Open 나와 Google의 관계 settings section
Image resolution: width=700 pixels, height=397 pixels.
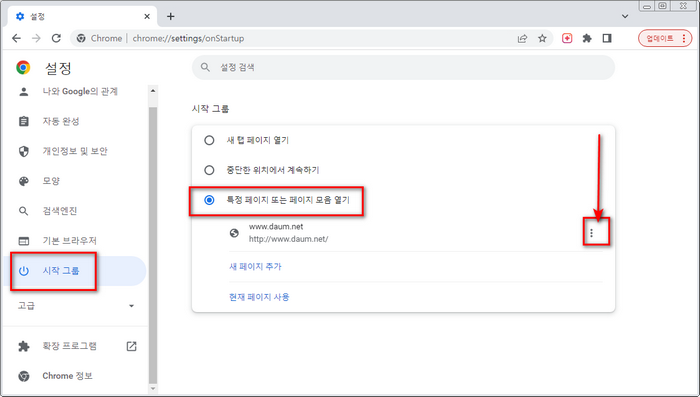[x=80, y=92]
